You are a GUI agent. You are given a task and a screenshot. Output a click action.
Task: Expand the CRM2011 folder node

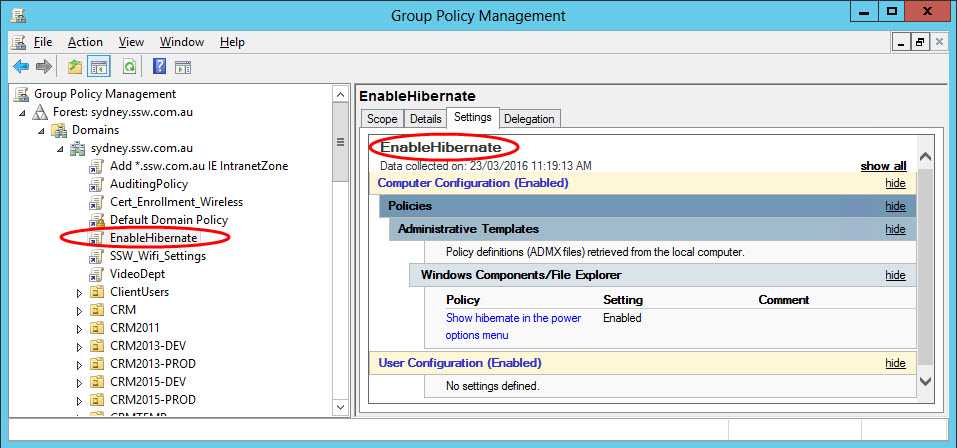point(80,328)
